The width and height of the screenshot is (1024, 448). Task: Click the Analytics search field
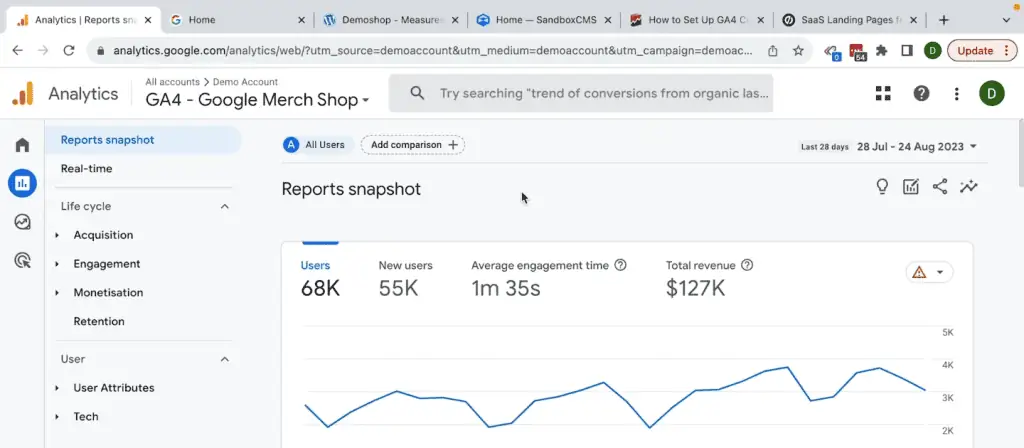(x=581, y=93)
